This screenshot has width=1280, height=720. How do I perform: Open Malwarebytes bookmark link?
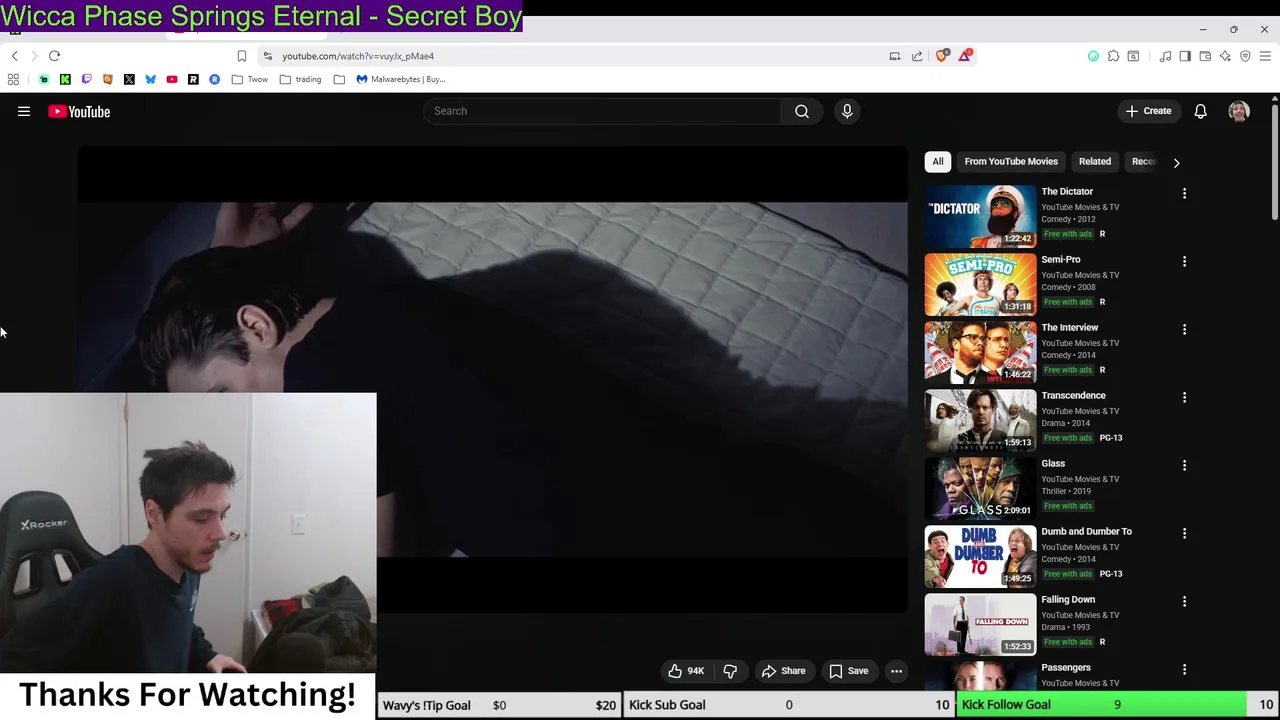pyautogui.click(x=400, y=79)
